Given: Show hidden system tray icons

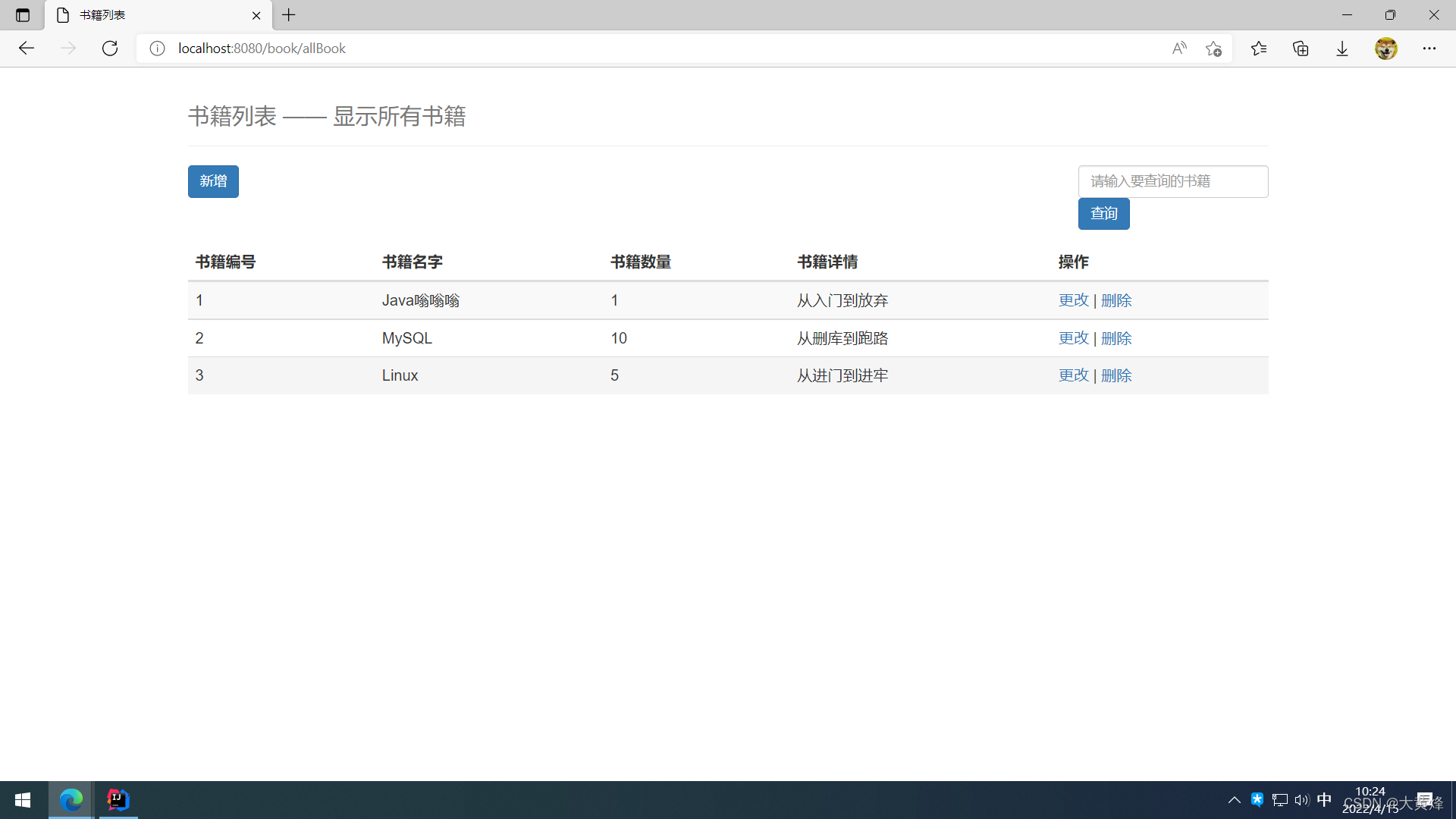Looking at the screenshot, I should 1234,800.
